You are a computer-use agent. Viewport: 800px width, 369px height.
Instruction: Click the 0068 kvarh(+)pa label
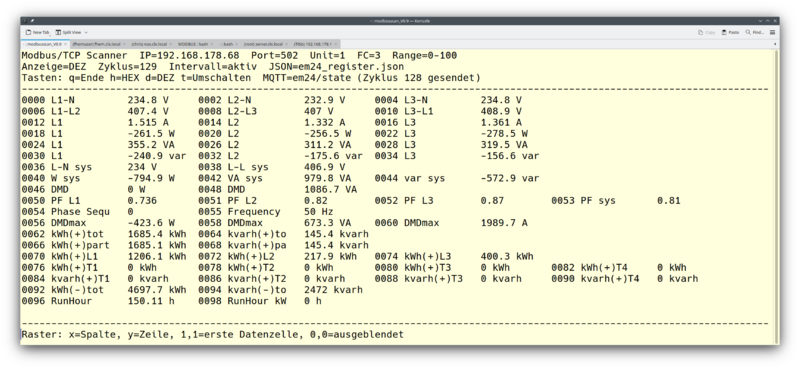tap(242, 246)
